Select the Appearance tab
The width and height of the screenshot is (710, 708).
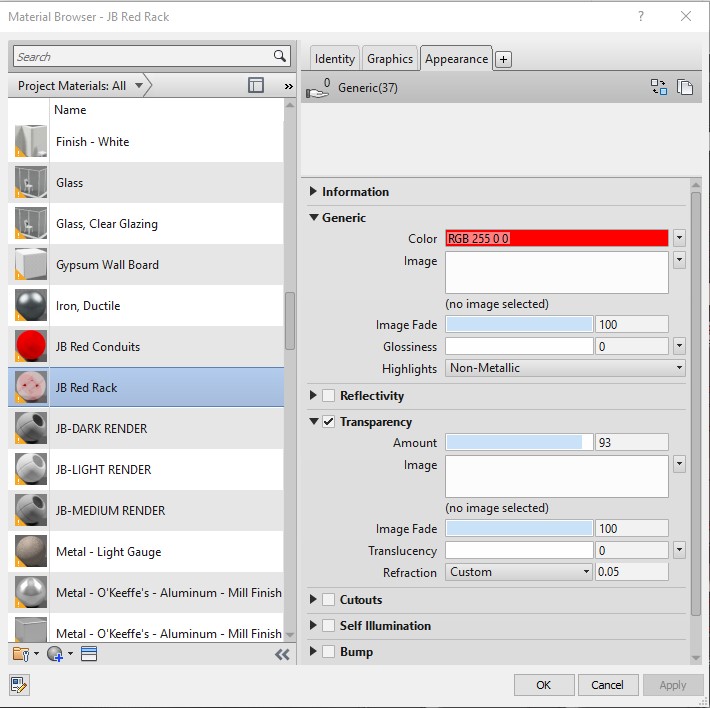point(456,59)
